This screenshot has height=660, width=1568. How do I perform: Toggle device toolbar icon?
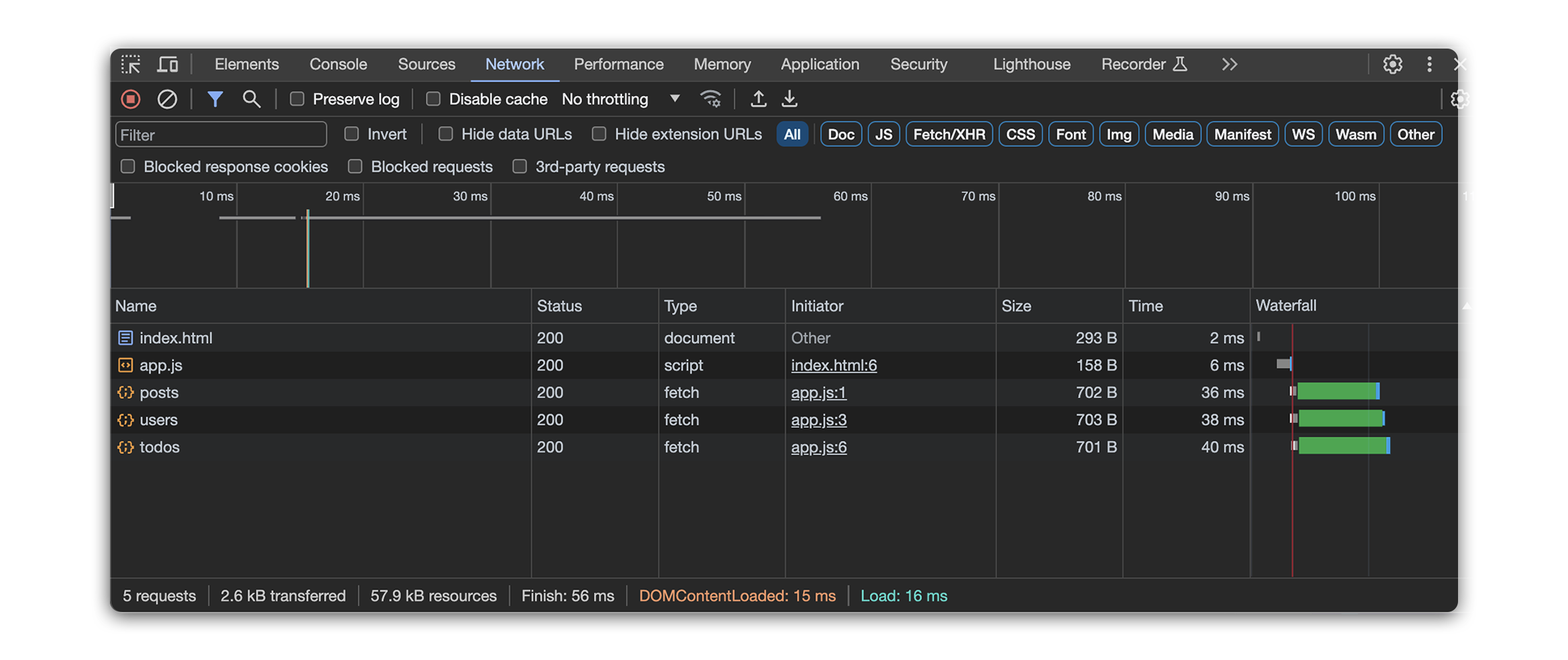coord(167,64)
